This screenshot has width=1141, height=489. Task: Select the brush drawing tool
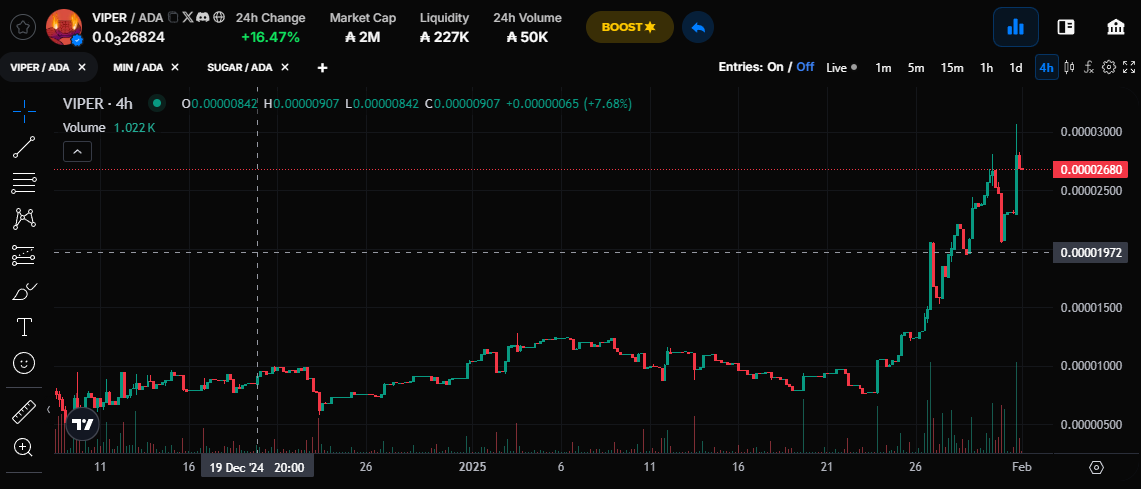[24, 291]
